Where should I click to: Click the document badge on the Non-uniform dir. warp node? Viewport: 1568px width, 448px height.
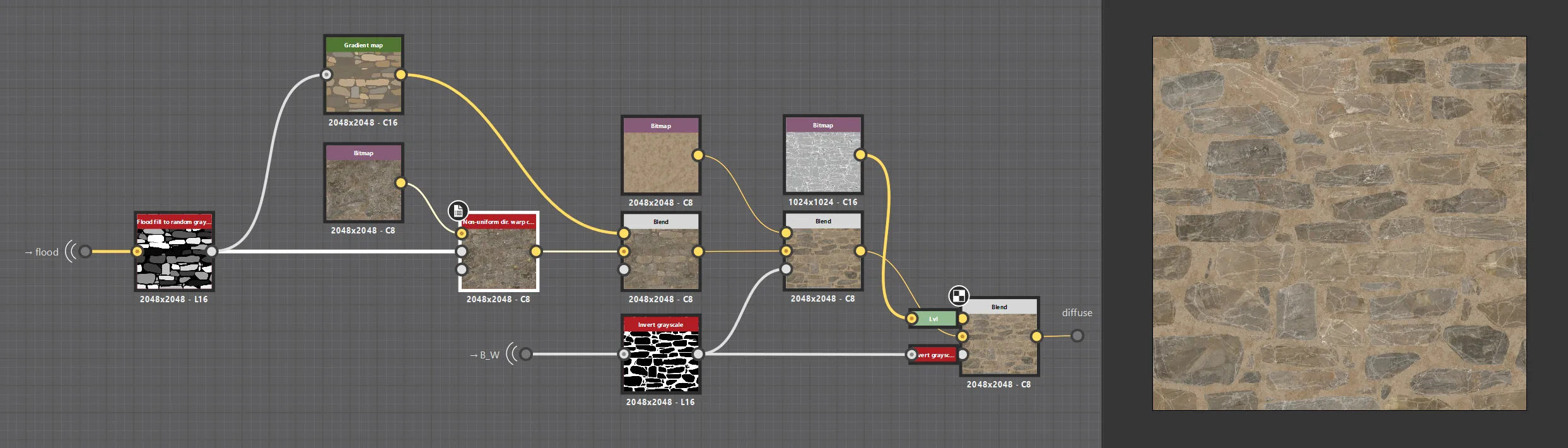click(x=458, y=210)
